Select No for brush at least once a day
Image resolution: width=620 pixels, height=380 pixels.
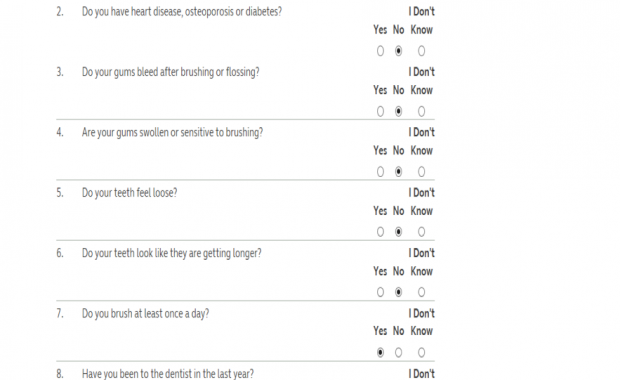pos(398,352)
